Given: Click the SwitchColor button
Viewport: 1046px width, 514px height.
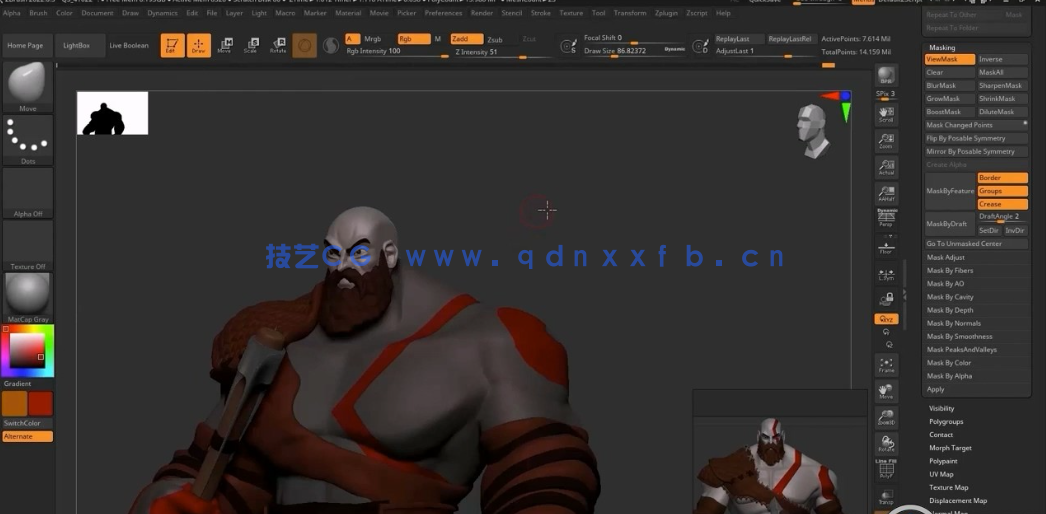Looking at the screenshot, I should 27,423.
